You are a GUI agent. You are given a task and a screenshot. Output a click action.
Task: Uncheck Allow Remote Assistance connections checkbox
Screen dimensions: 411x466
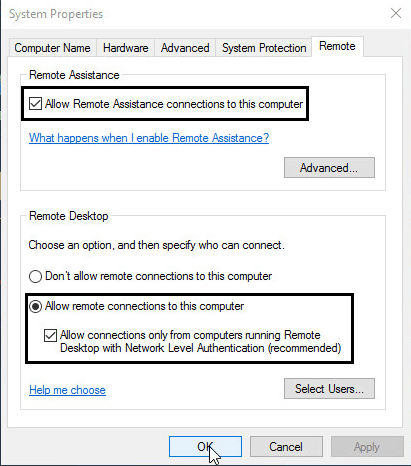point(35,104)
